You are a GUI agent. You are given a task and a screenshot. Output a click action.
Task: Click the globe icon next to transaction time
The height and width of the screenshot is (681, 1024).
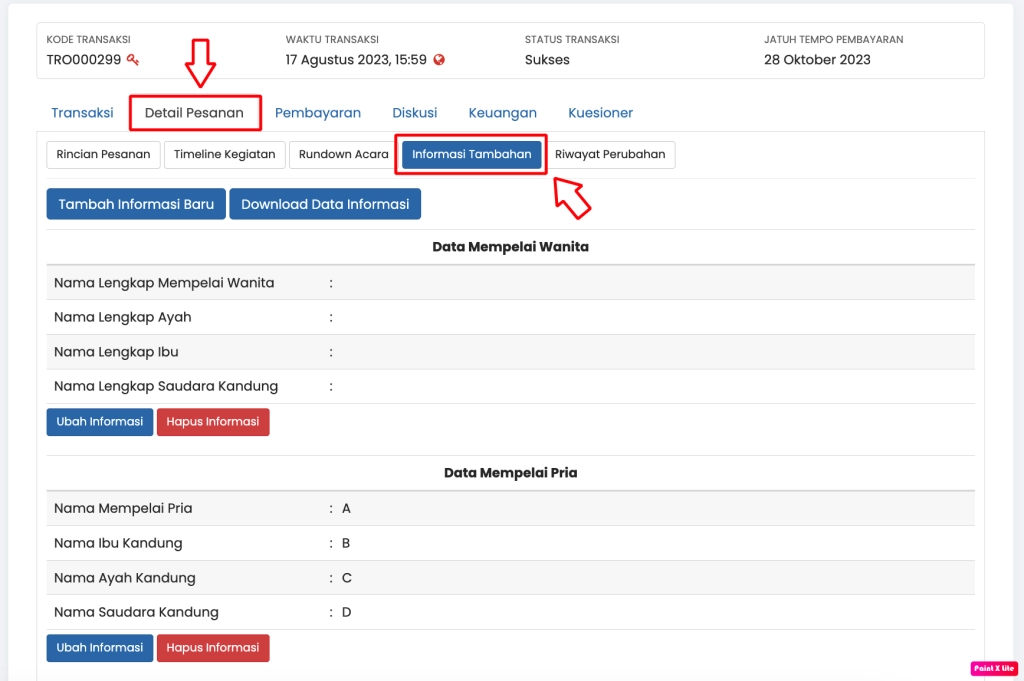pyautogui.click(x=439, y=60)
